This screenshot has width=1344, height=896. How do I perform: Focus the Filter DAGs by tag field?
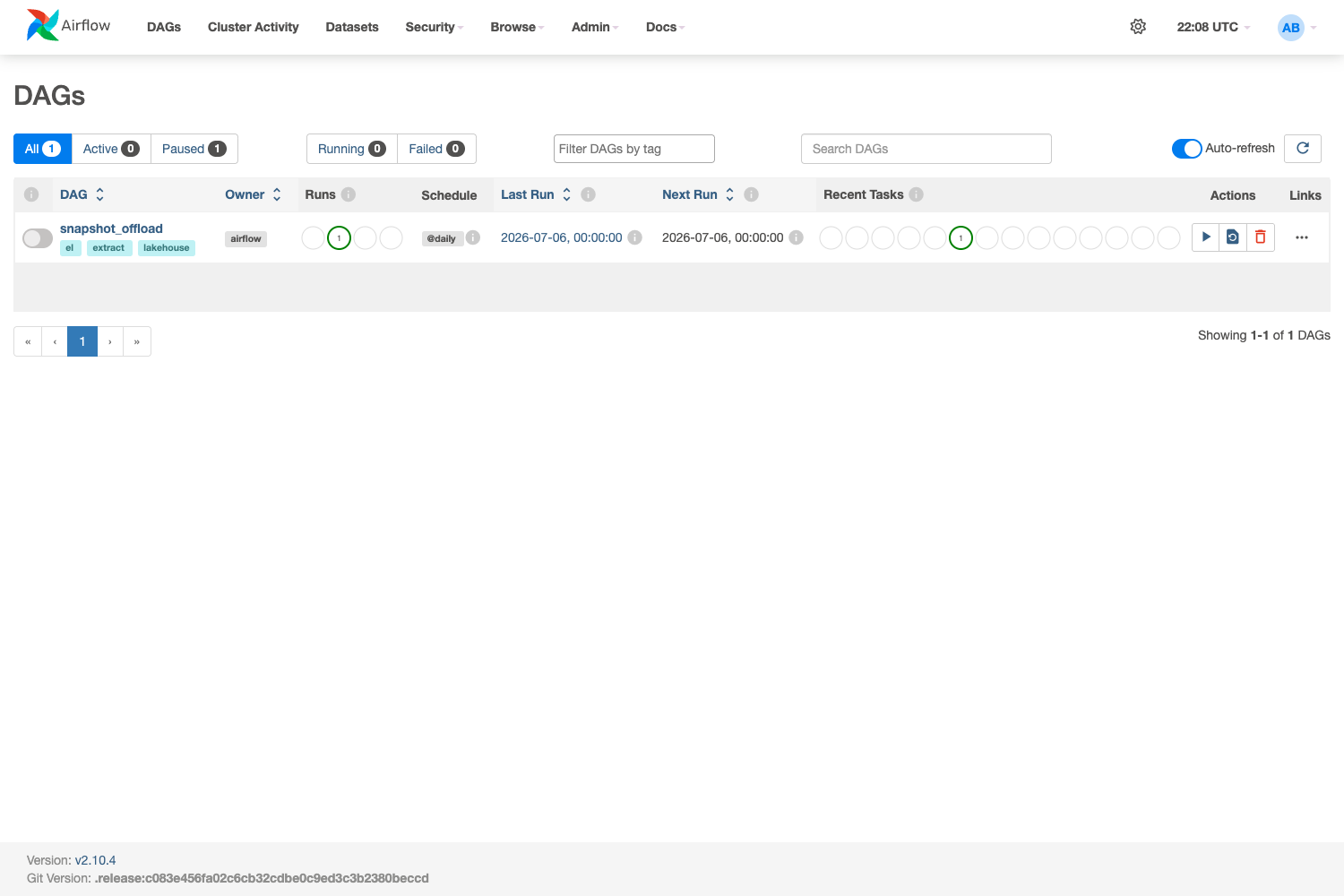coord(634,149)
